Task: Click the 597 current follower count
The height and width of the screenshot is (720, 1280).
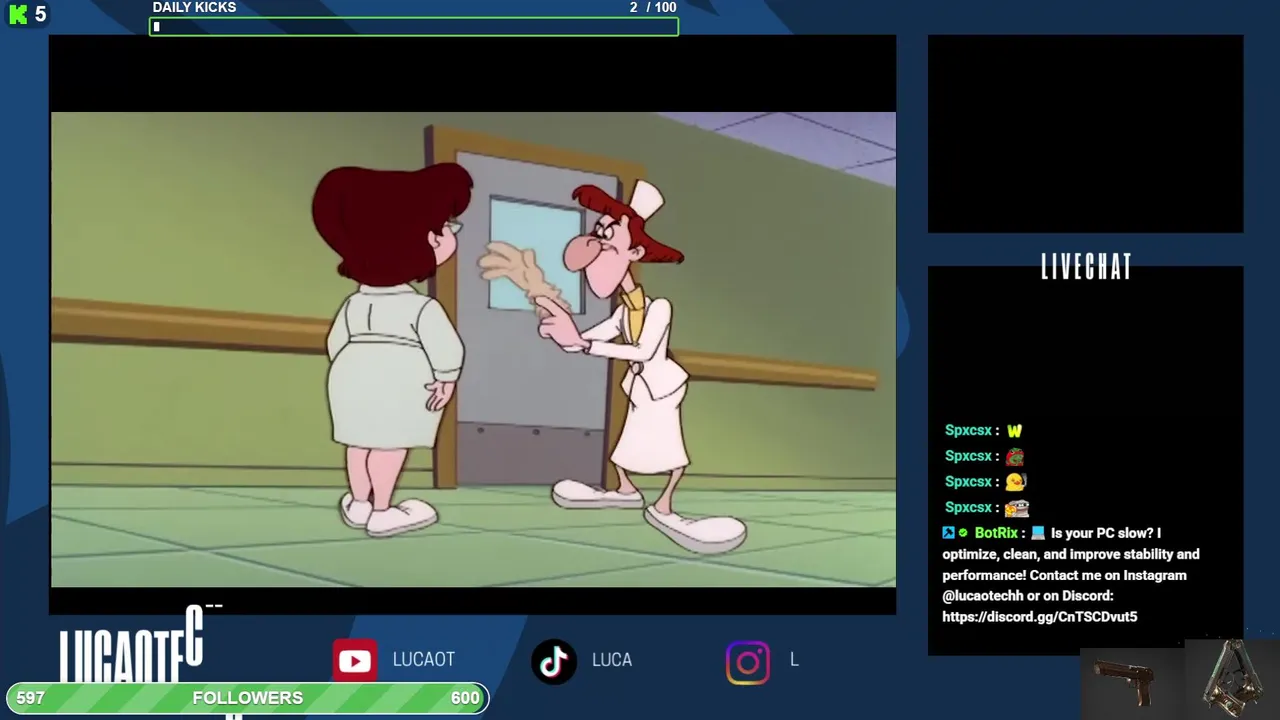Action: [31, 698]
